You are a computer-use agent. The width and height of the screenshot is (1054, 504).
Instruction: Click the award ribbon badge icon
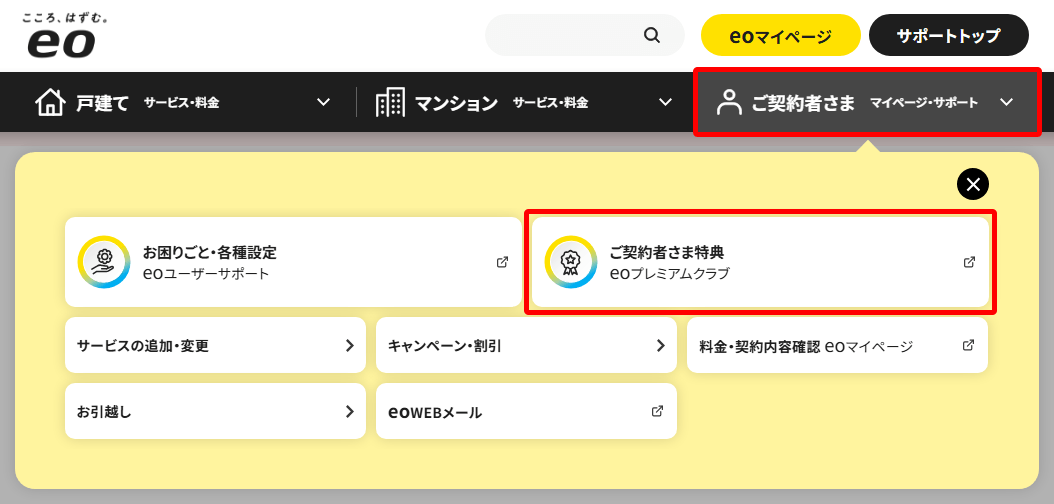(x=571, y=262)
